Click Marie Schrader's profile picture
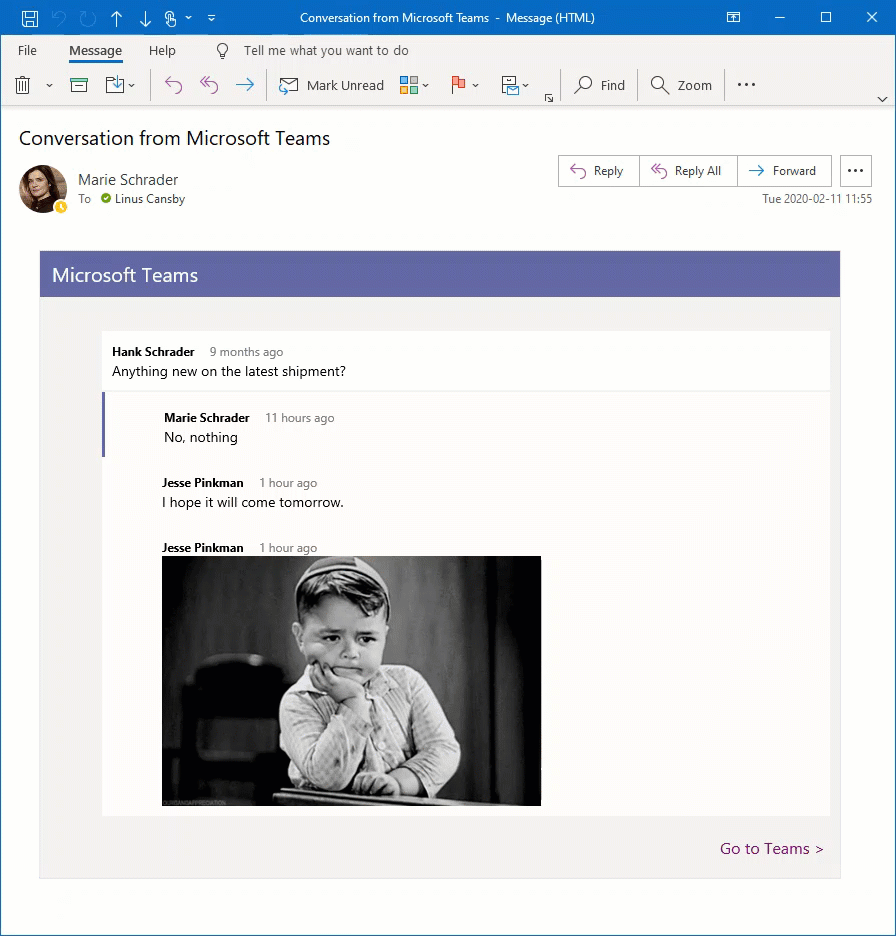This screenshot has width=896, height=936. pyautogui.click(x=43, y=189)
